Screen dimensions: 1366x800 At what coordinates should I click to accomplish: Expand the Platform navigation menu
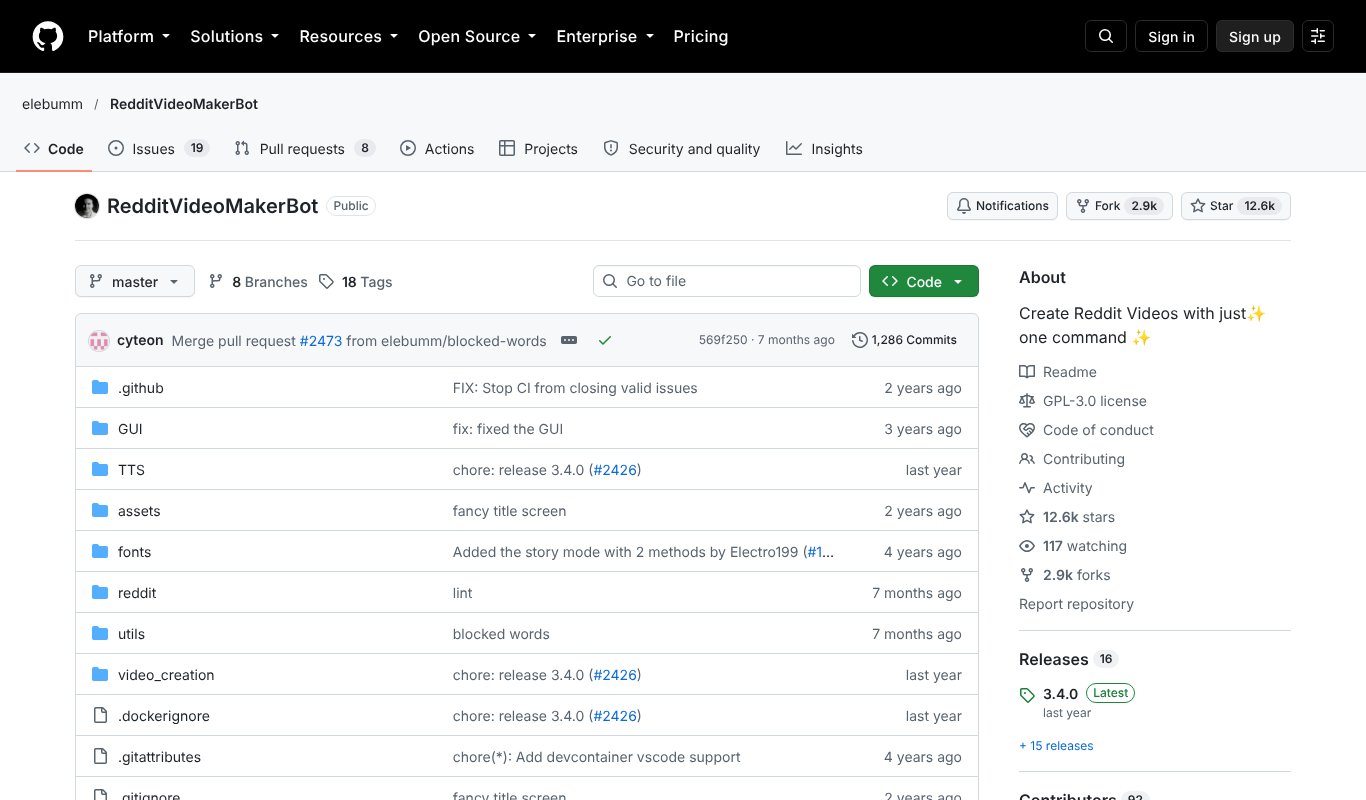pos(129,37)
